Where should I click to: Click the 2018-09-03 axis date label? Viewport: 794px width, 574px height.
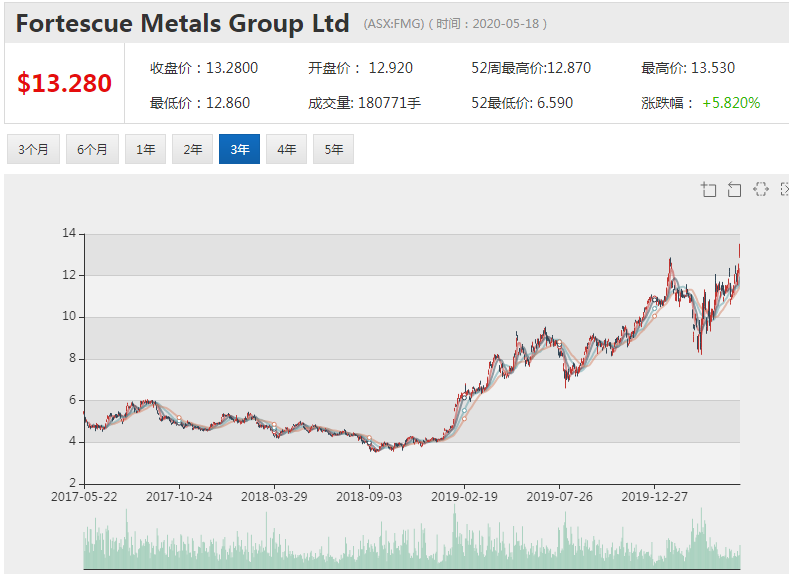point(369,497)
